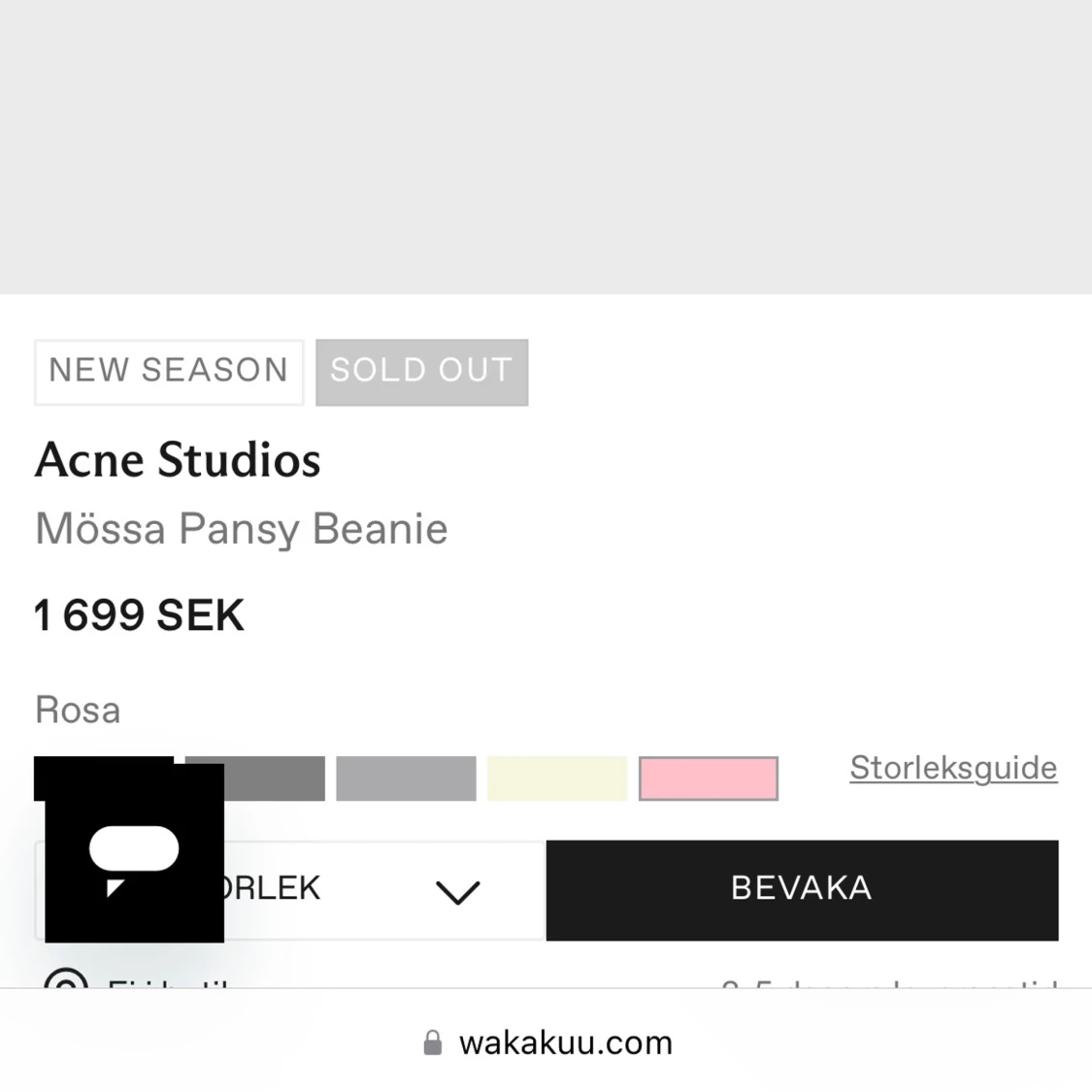Click the store location pin icon

[66, 982]
